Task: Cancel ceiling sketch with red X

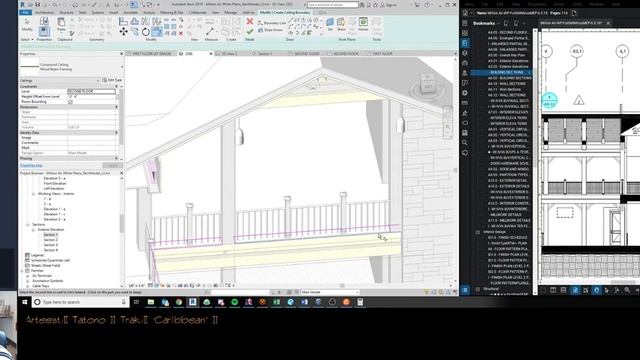Action: (250, 21)
